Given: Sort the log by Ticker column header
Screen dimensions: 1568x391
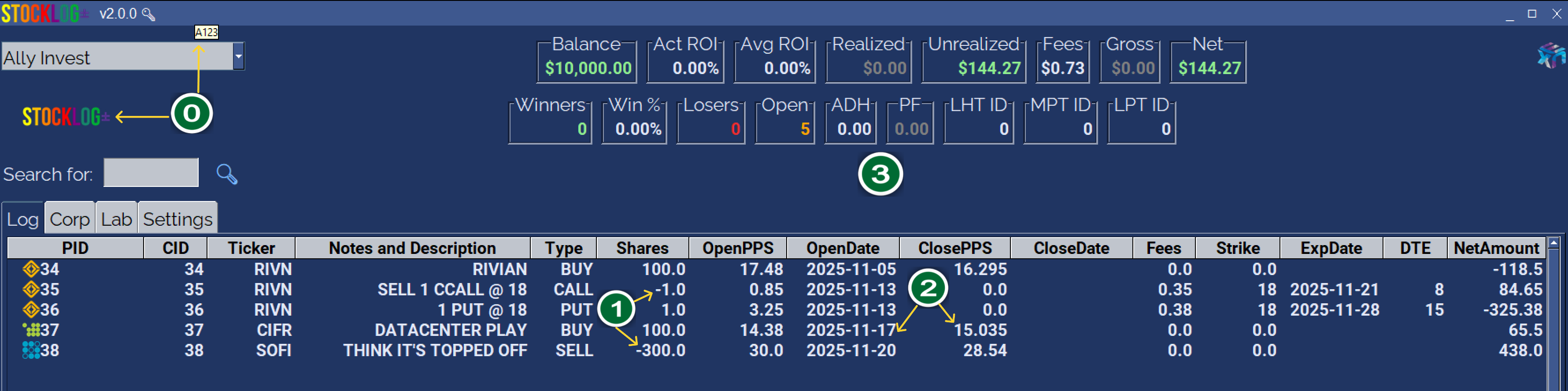Looking at the screenshot, I should click(251, 248).
